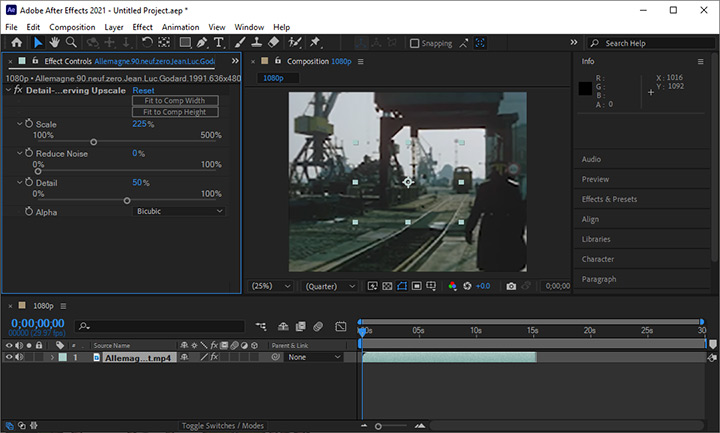Collapse the Detail property twirl
Image resolution: width=720 pixels, height=433 pixels.
tap(20, 182)
